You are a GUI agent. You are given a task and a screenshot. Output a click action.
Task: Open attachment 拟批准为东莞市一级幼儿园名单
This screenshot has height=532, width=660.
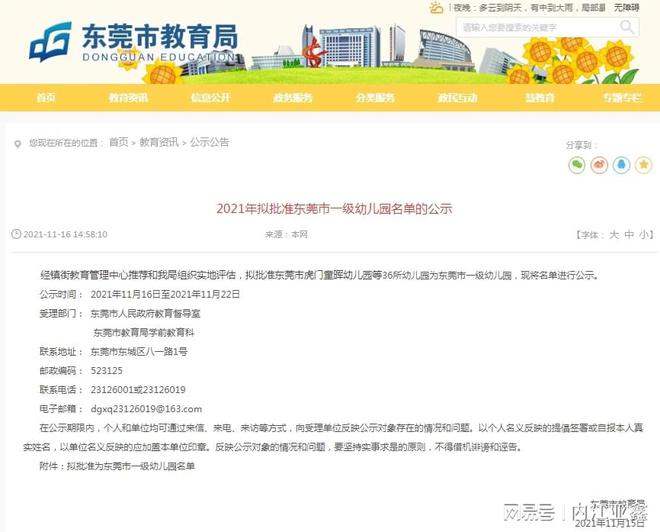pos(131,466)
